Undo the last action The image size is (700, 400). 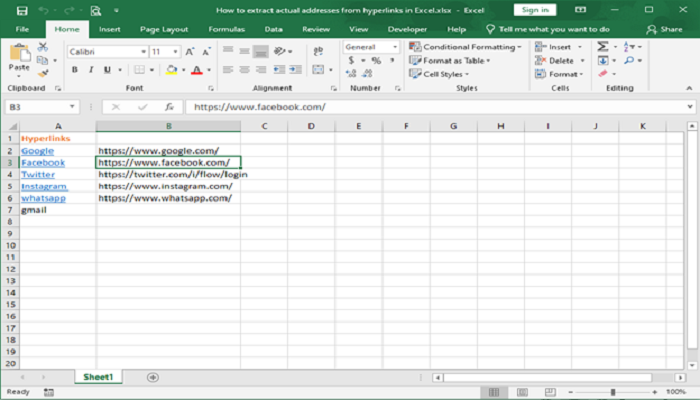(43, 10)
